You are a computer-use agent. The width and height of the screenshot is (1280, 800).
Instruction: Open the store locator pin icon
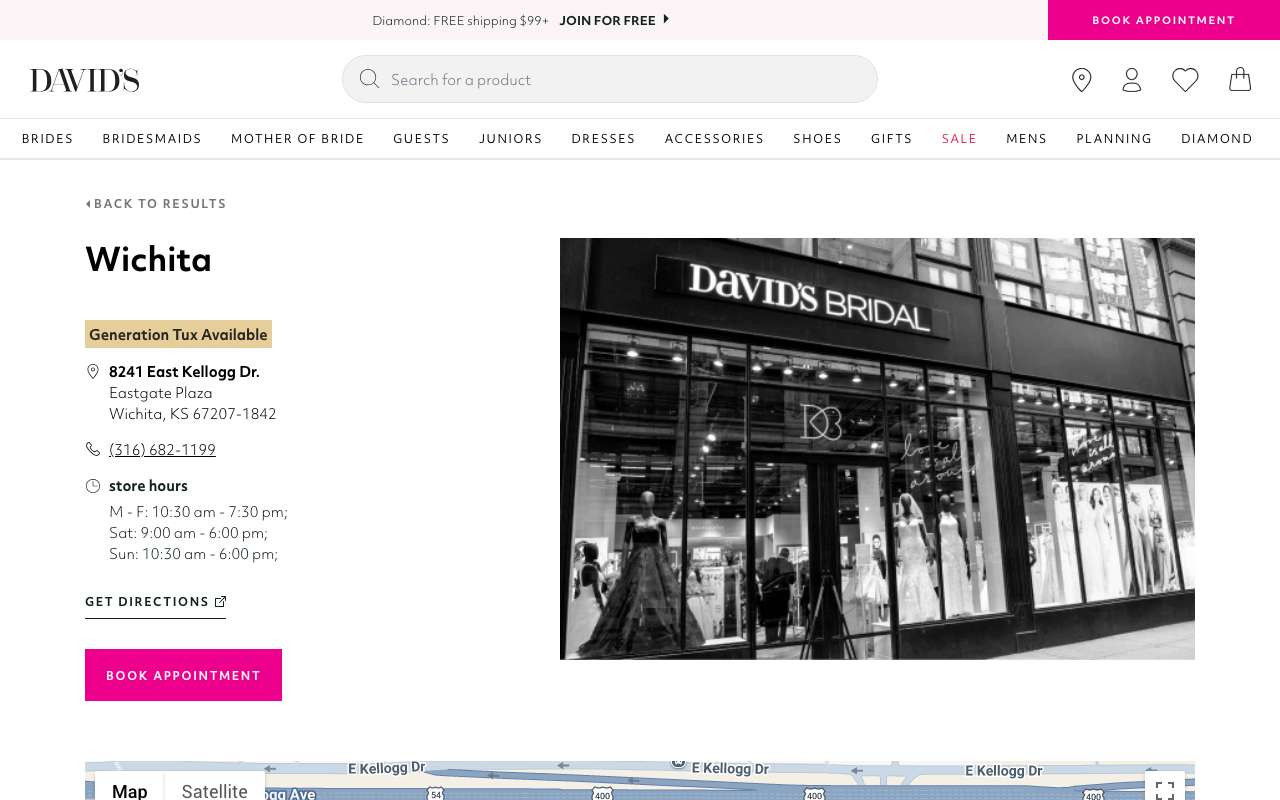click(1081, 80)
